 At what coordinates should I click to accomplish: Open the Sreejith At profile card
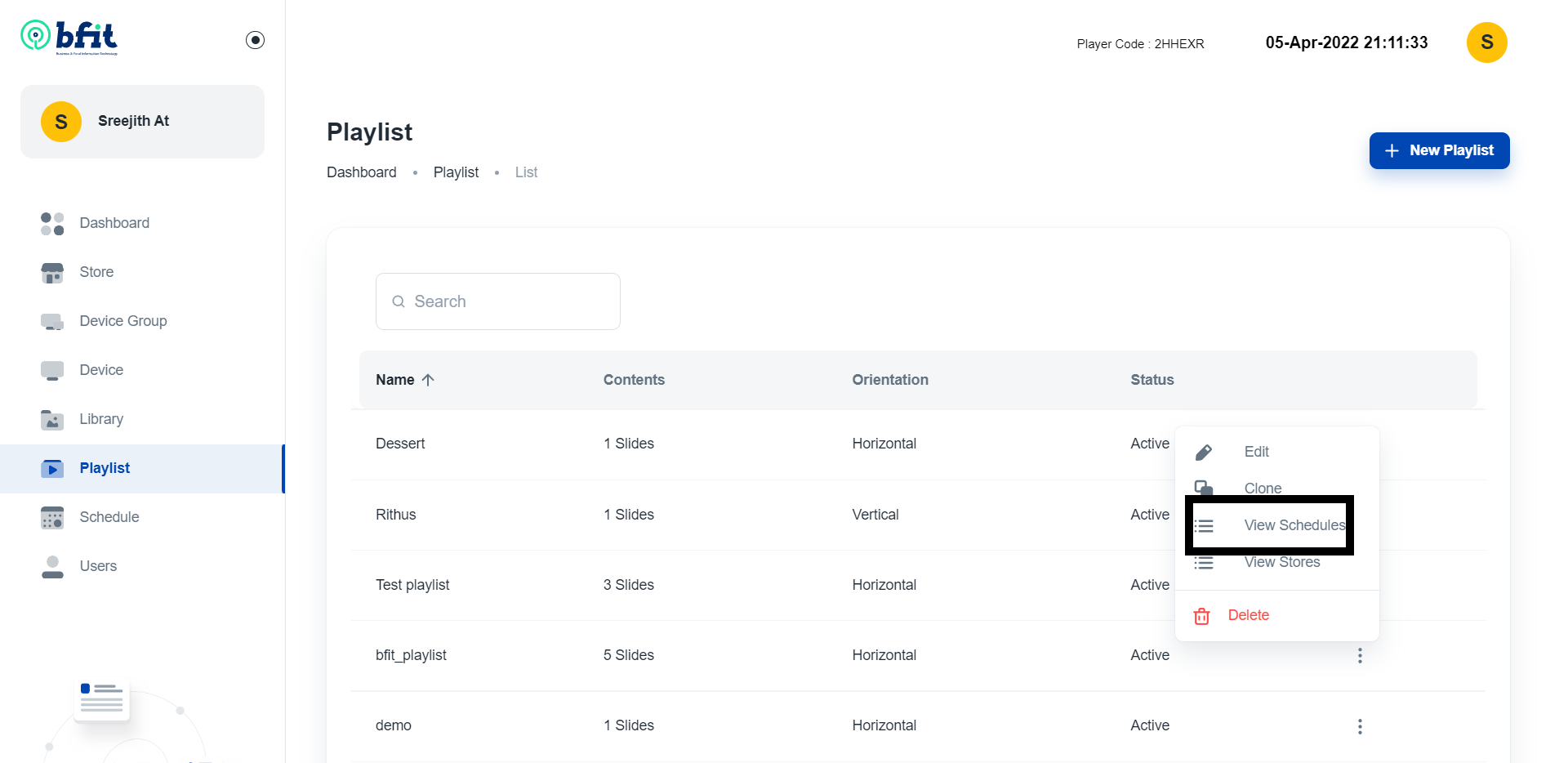(142, 122)
